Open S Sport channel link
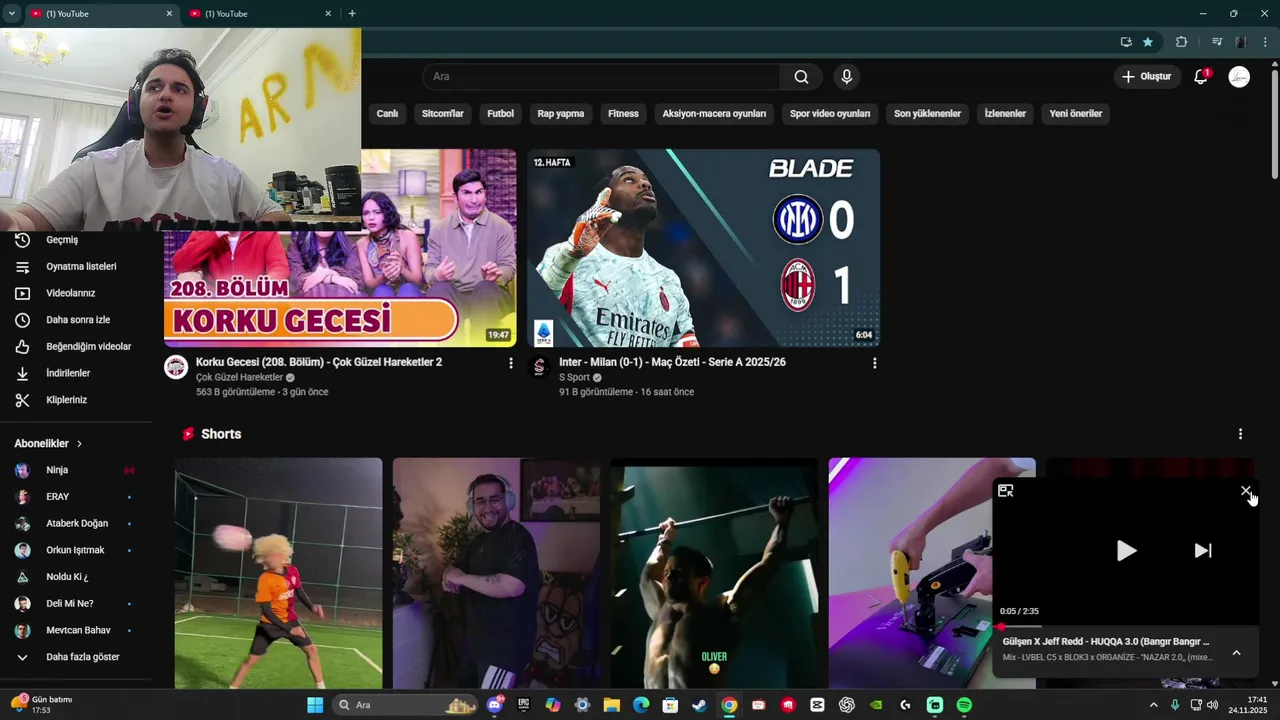The image size is (1280, 720). pyautogui.click(x=574, y=378)
